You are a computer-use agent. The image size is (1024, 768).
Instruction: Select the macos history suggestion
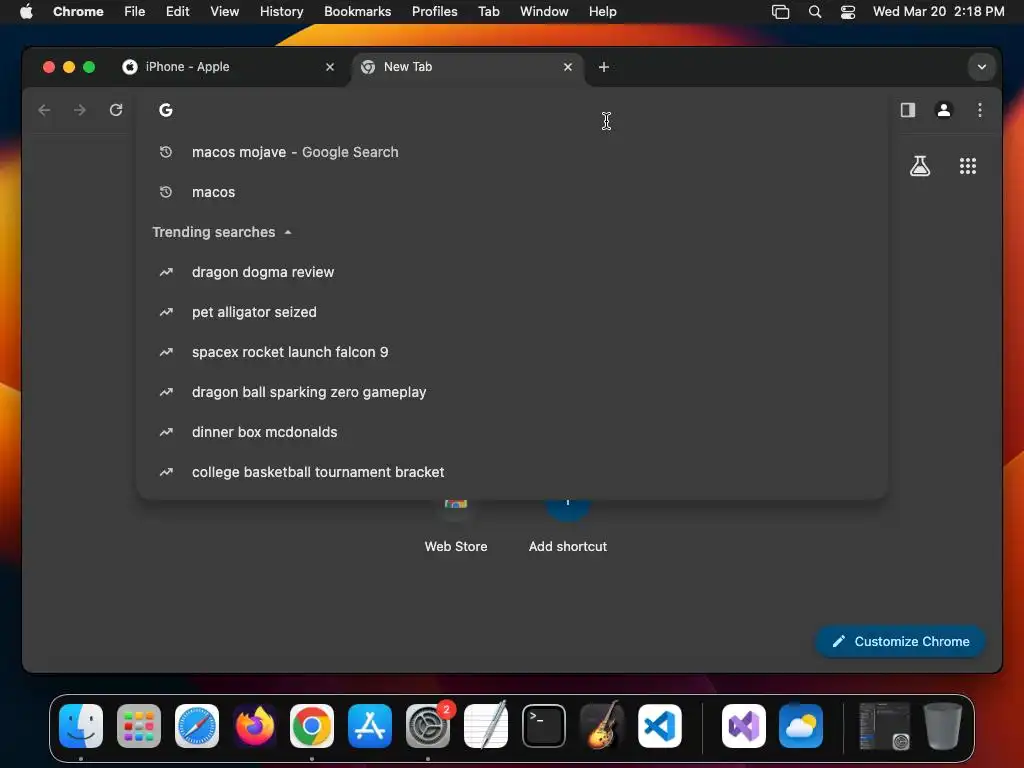click(x=511, y=192)
